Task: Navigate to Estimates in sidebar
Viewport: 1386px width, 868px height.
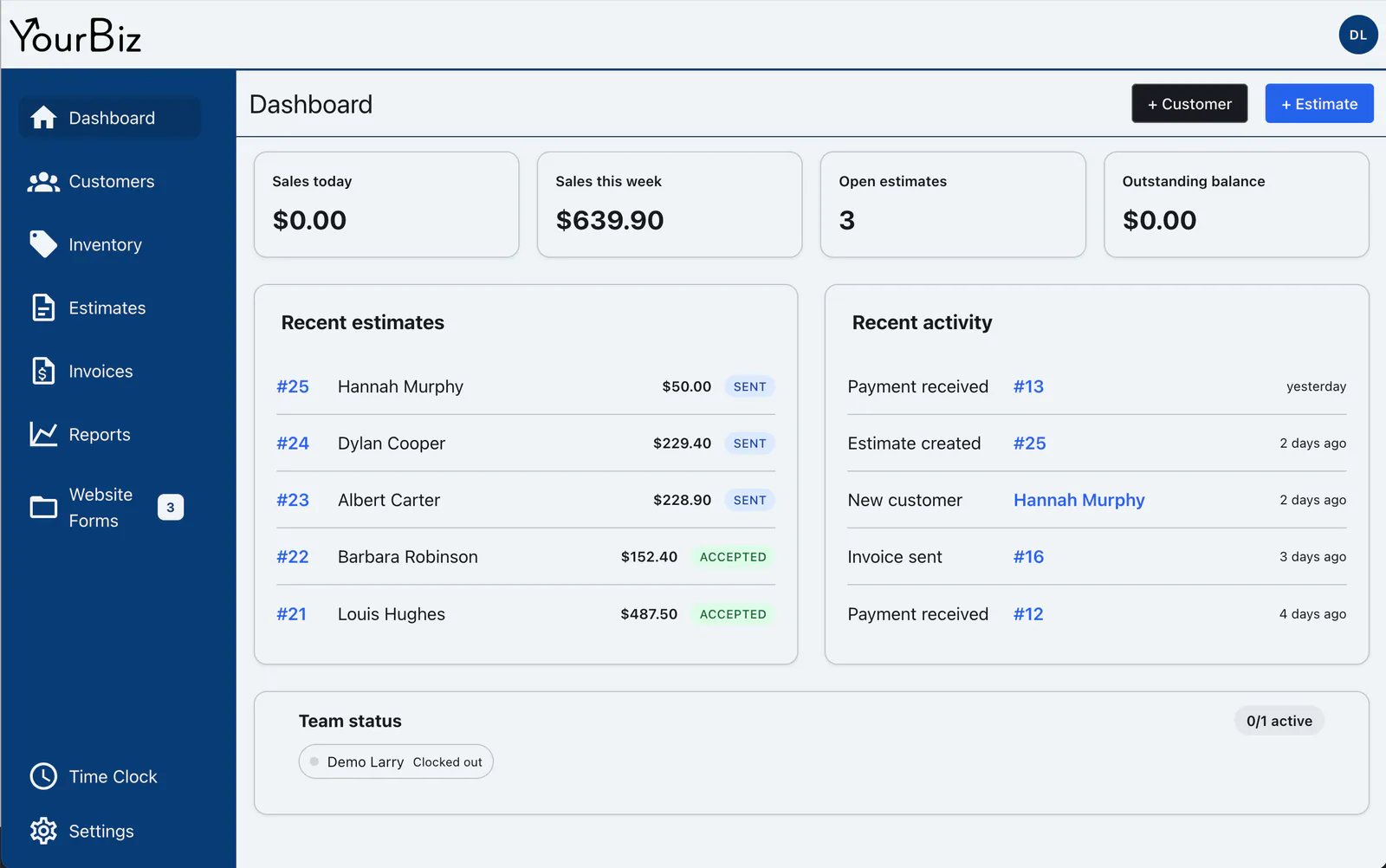Action: [110, 308]
